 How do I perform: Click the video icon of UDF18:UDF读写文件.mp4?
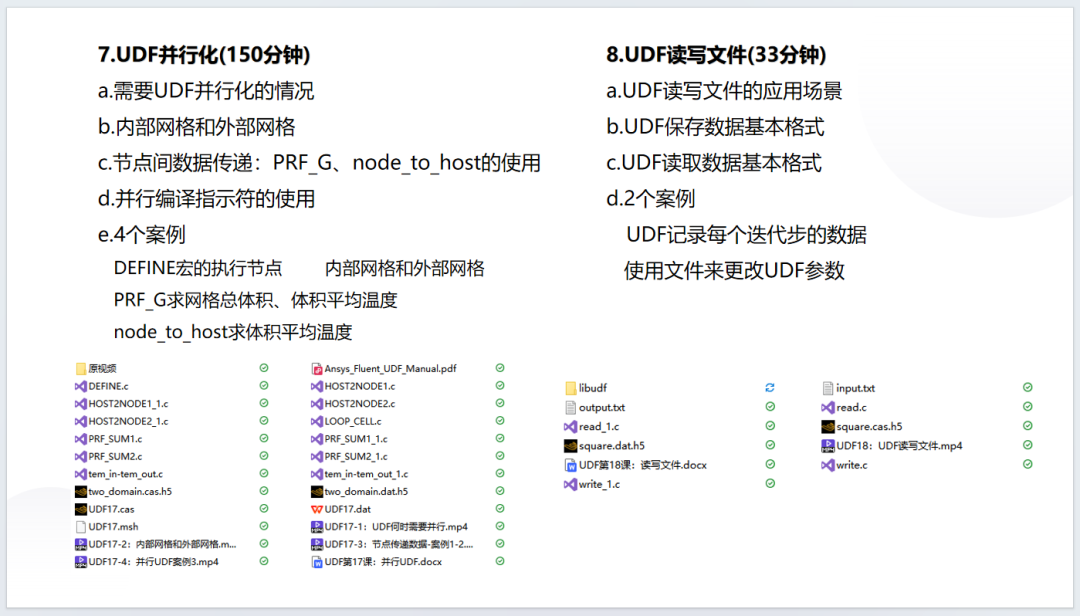828,446
